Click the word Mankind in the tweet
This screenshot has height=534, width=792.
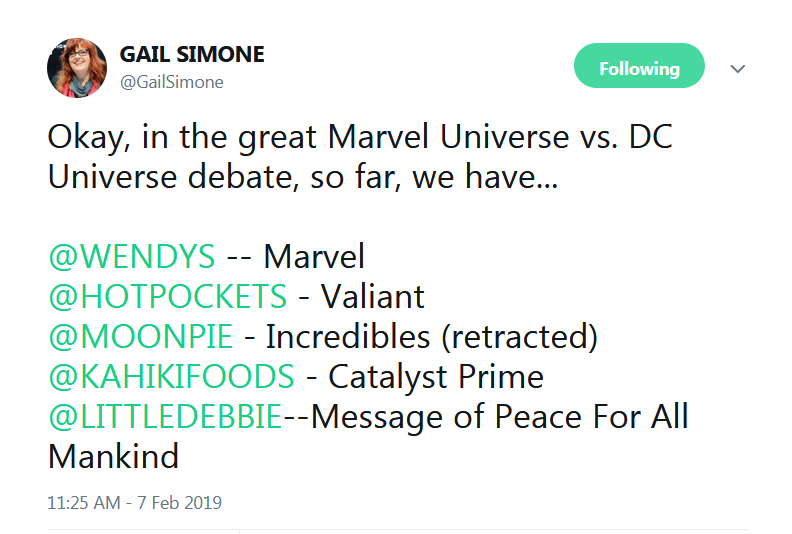(x=113, y=457)
